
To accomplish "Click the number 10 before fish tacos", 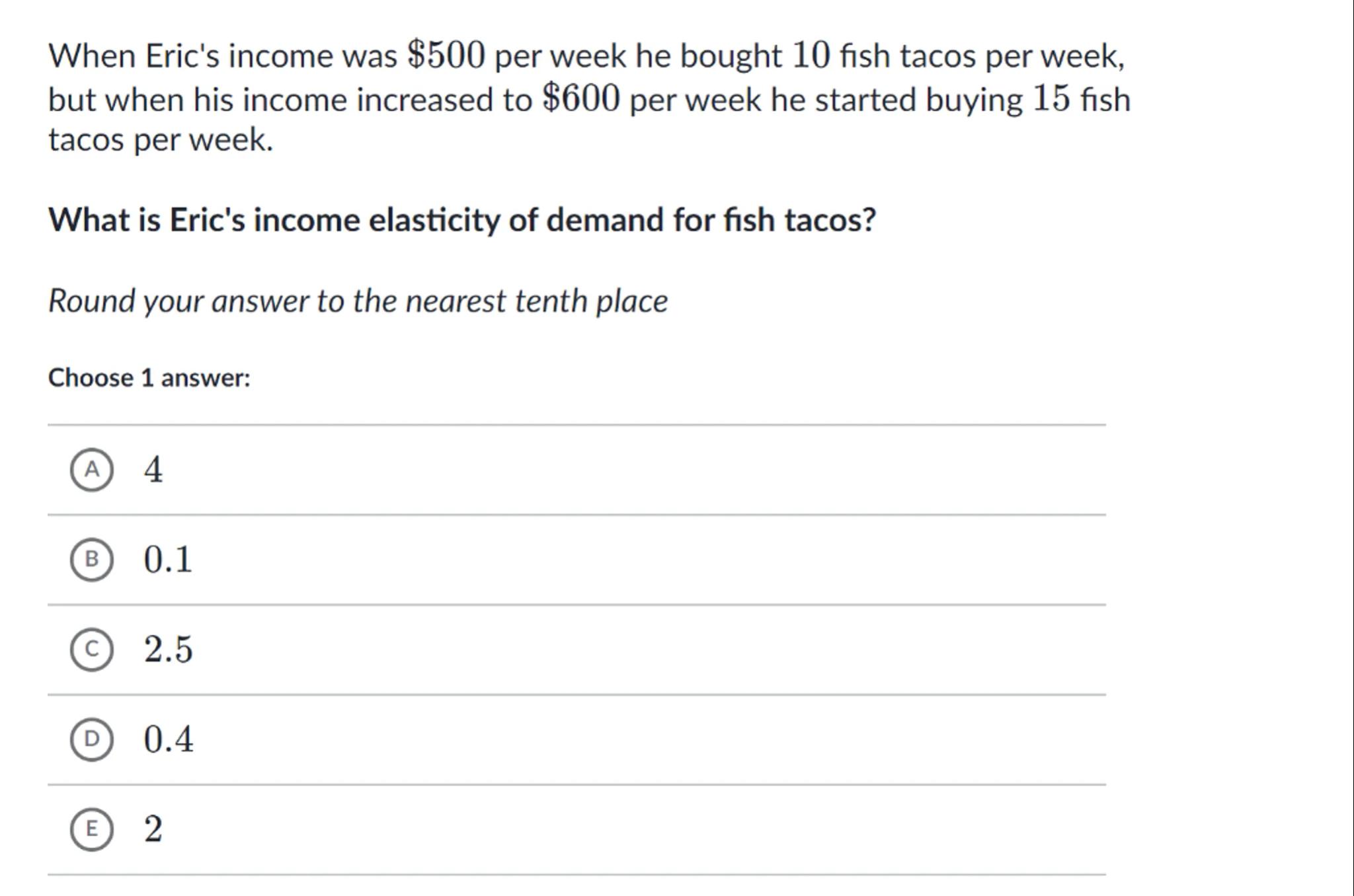I will pyautogui.click(x=811, y=56).
